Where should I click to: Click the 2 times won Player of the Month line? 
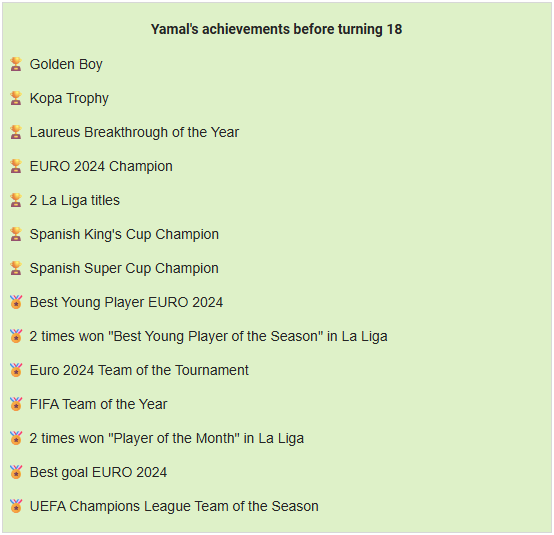[x=167, y=438]
